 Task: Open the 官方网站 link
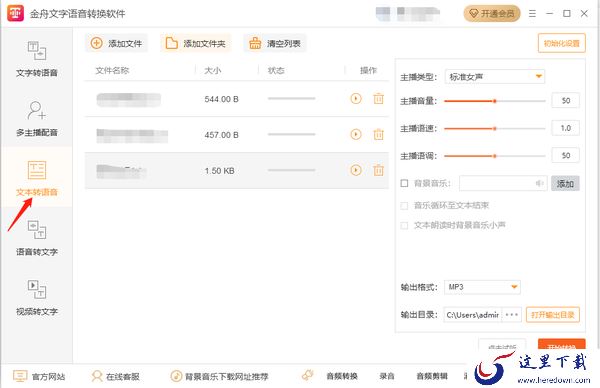39,377
